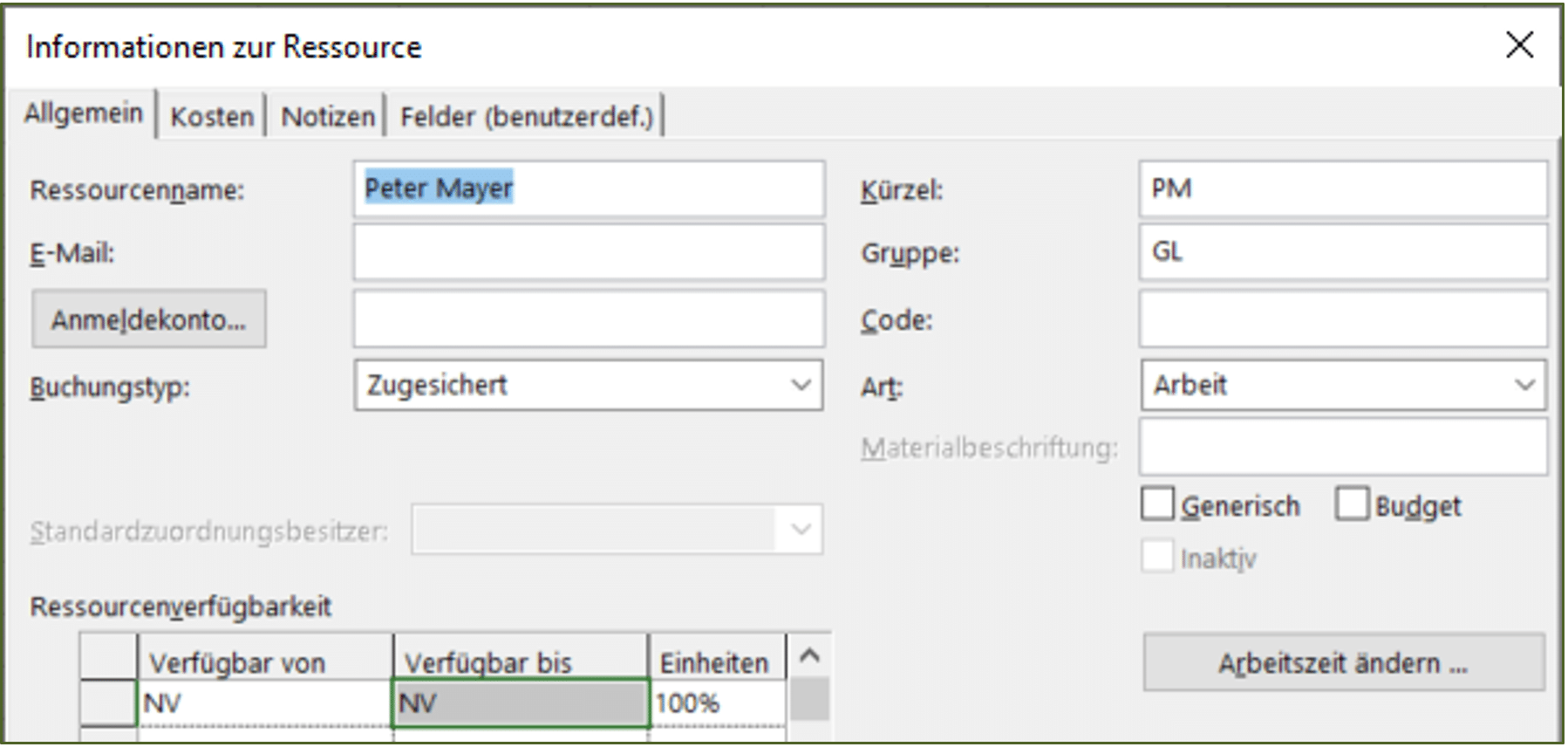This screenshot has height=747, width=1568.
Task: Click the Gruppe field containing GL
Action: [1343, 252]
